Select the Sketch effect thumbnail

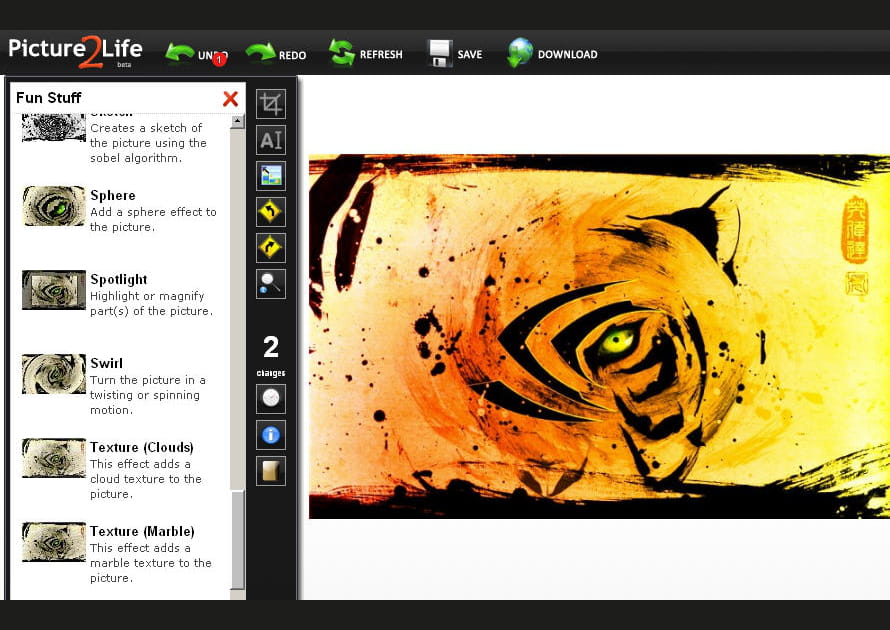click(x=54, y=127)
